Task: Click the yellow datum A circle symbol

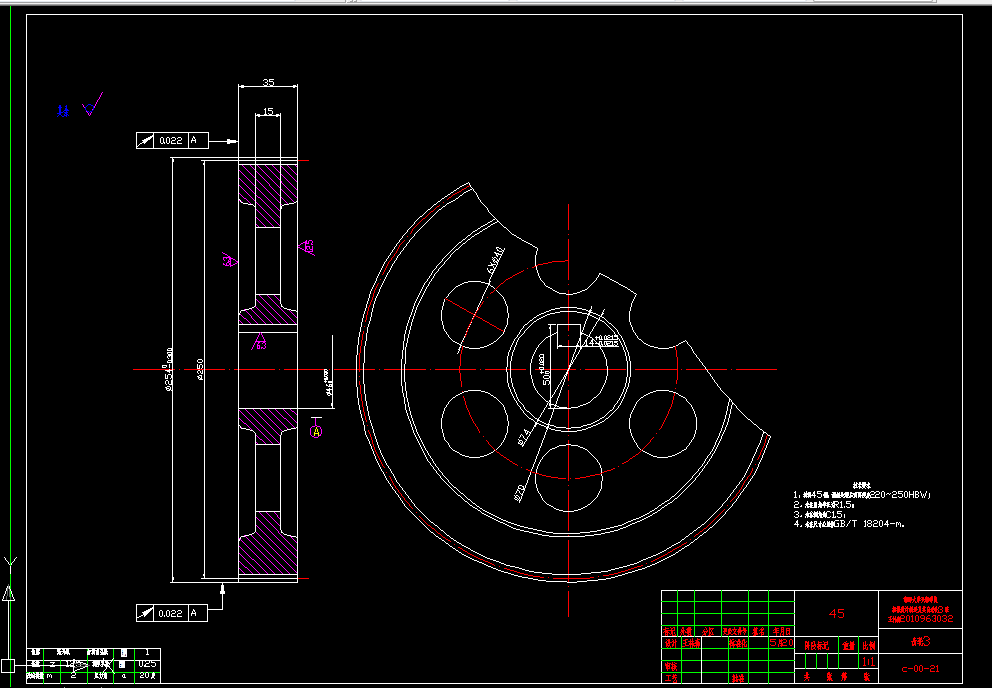Action: [x=316, y=432]
